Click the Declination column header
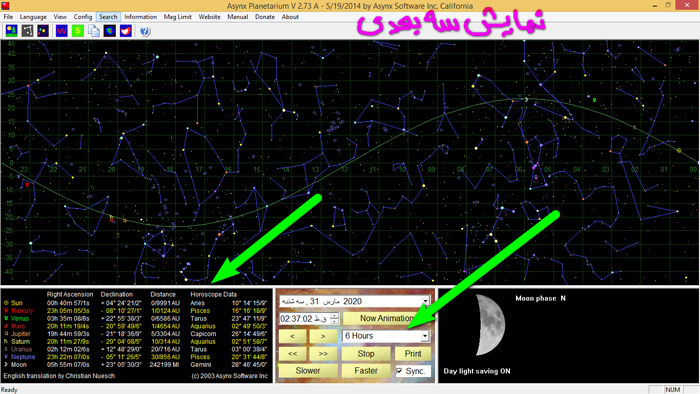Viewport: 700px width, 394px height. point(117,294)
